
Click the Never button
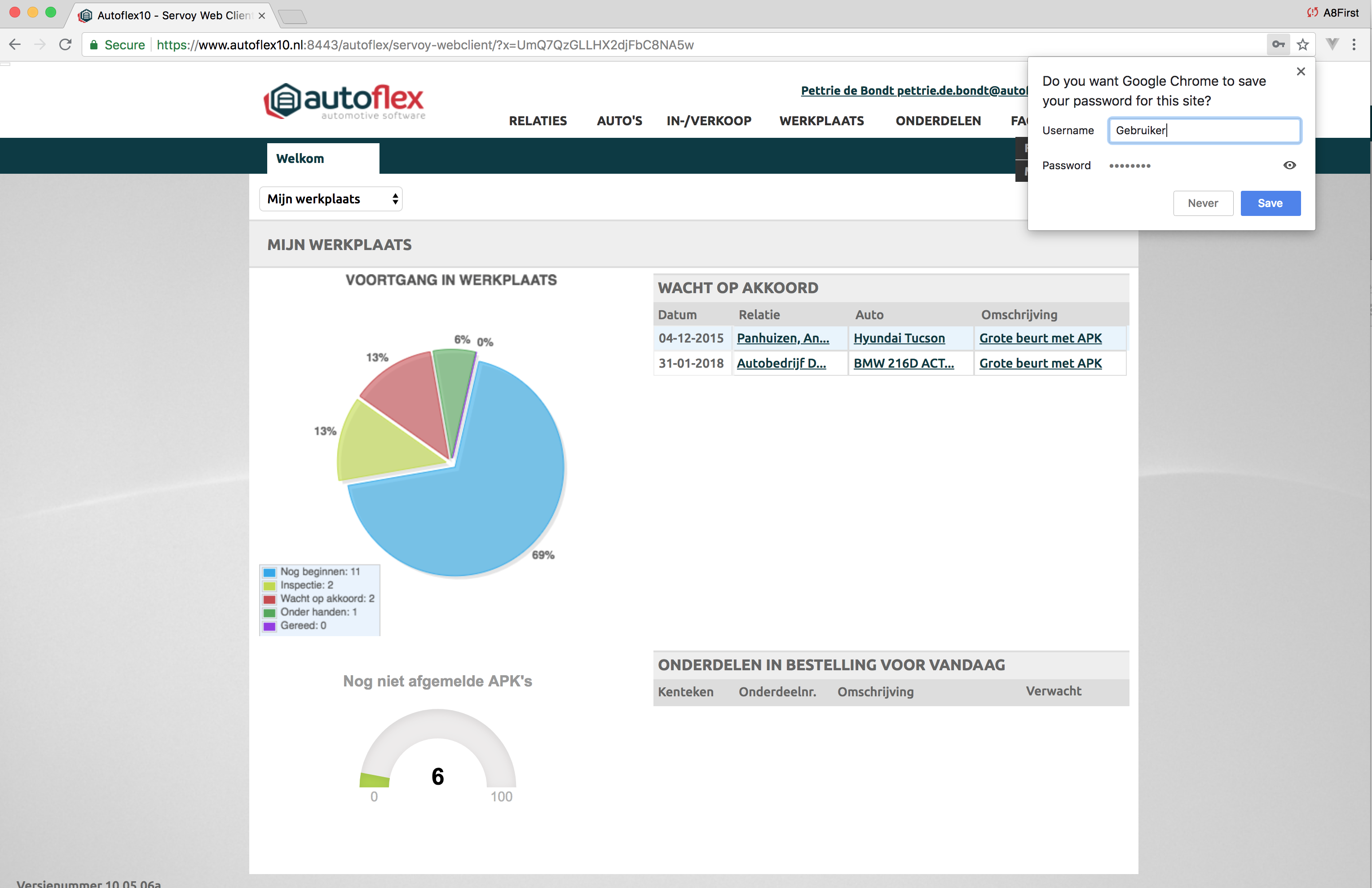[x=1203, y=203]
